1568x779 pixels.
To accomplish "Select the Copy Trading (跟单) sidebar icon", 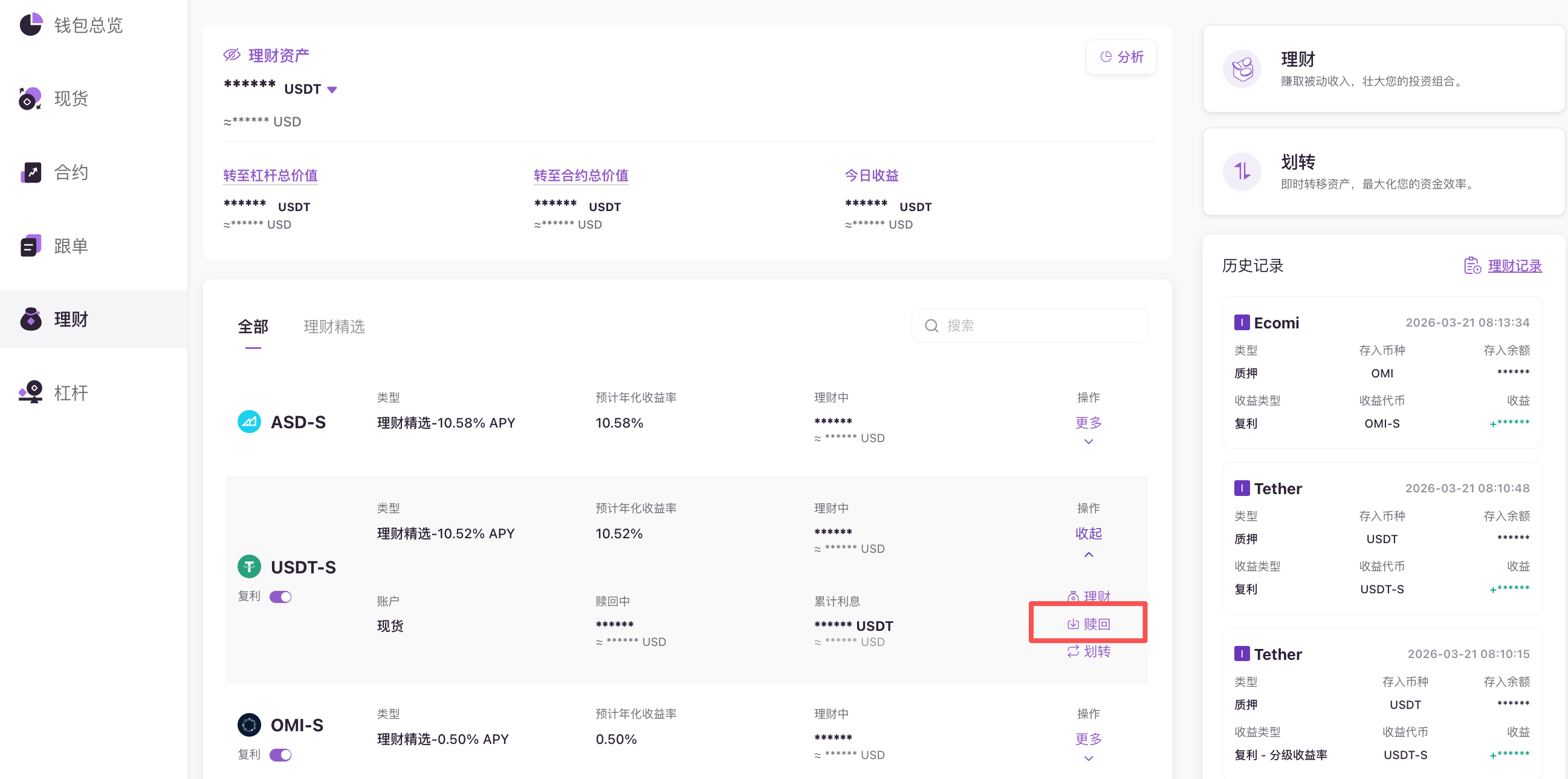I will click(31, 246).
